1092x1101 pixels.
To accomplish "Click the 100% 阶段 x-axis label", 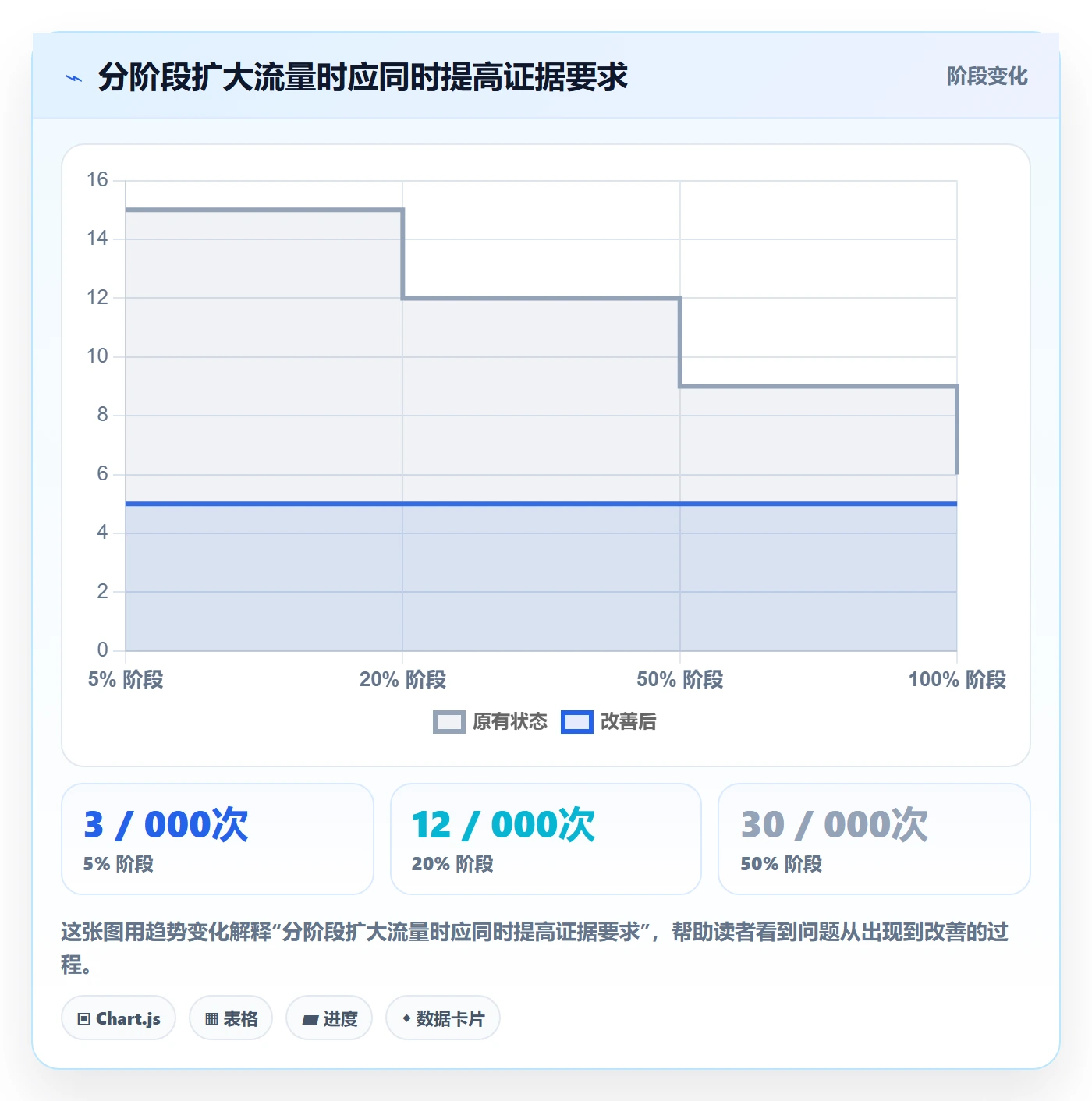I will coord(957,680).
